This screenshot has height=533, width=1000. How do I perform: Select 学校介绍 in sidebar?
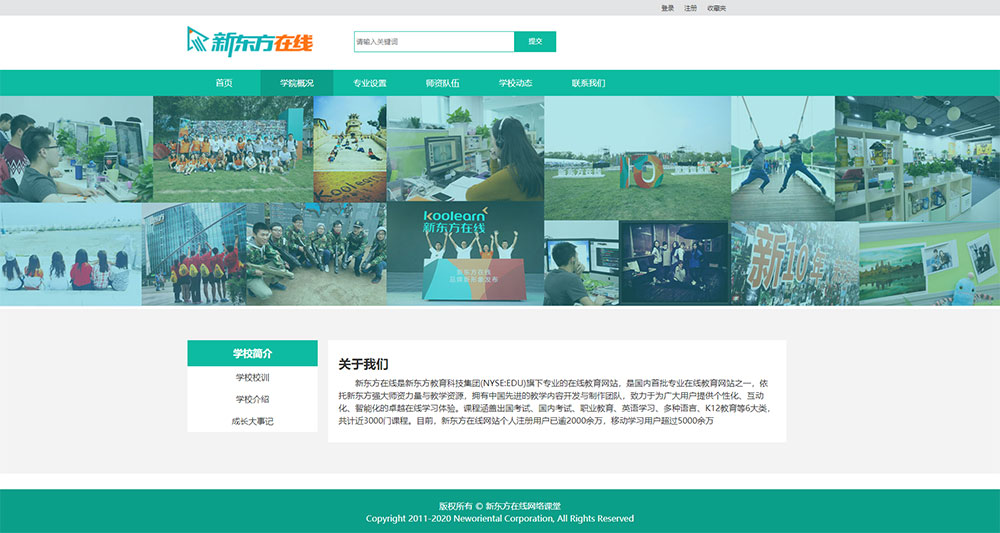point(253,399)
